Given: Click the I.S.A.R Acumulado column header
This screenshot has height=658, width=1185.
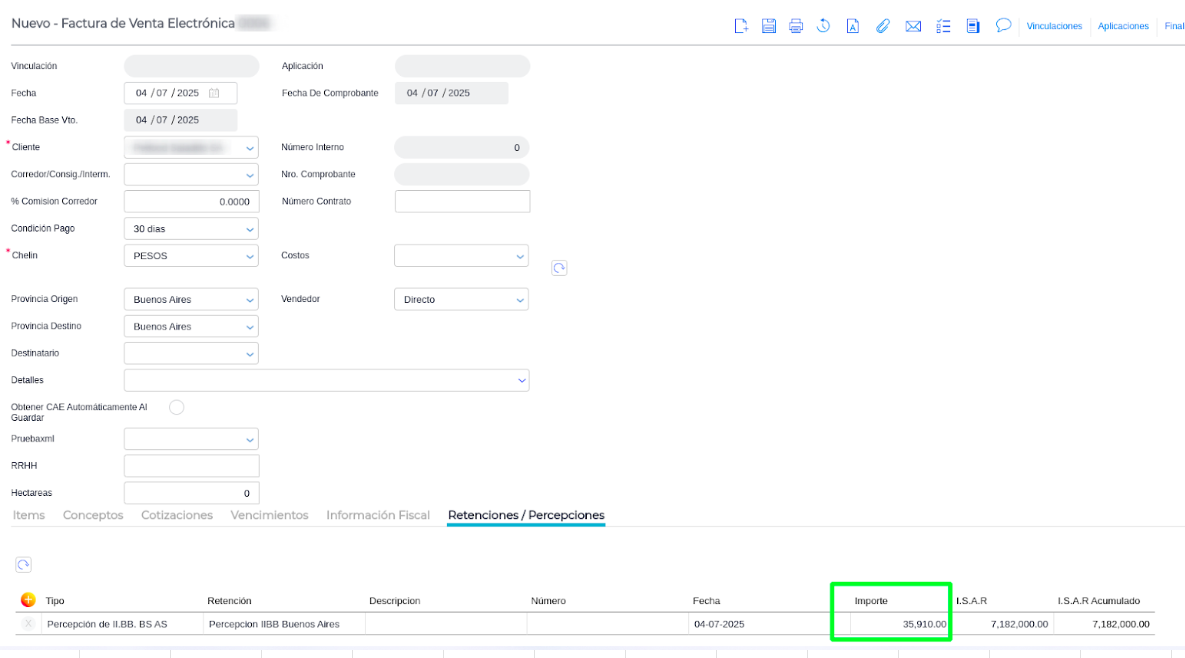Looking at the screenshot, I should pos(1098,601).
